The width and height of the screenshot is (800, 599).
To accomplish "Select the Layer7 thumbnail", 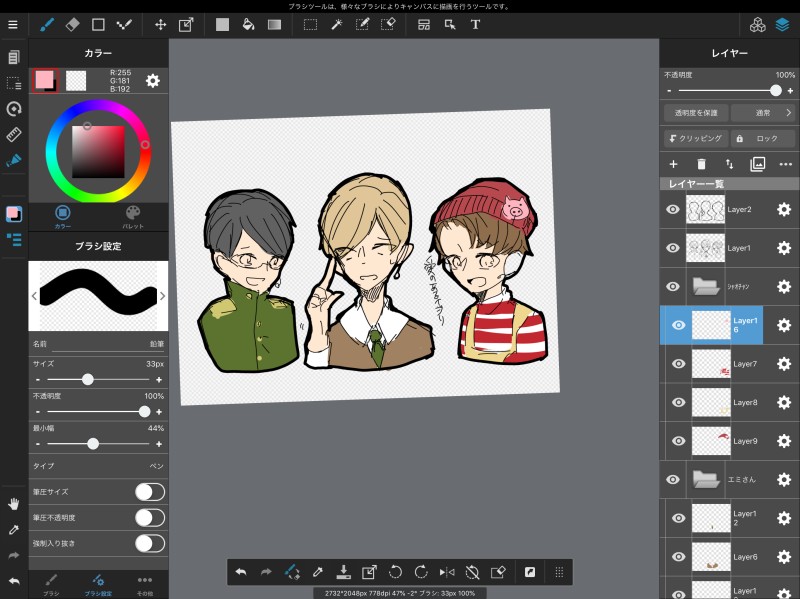I will [710, 364].
